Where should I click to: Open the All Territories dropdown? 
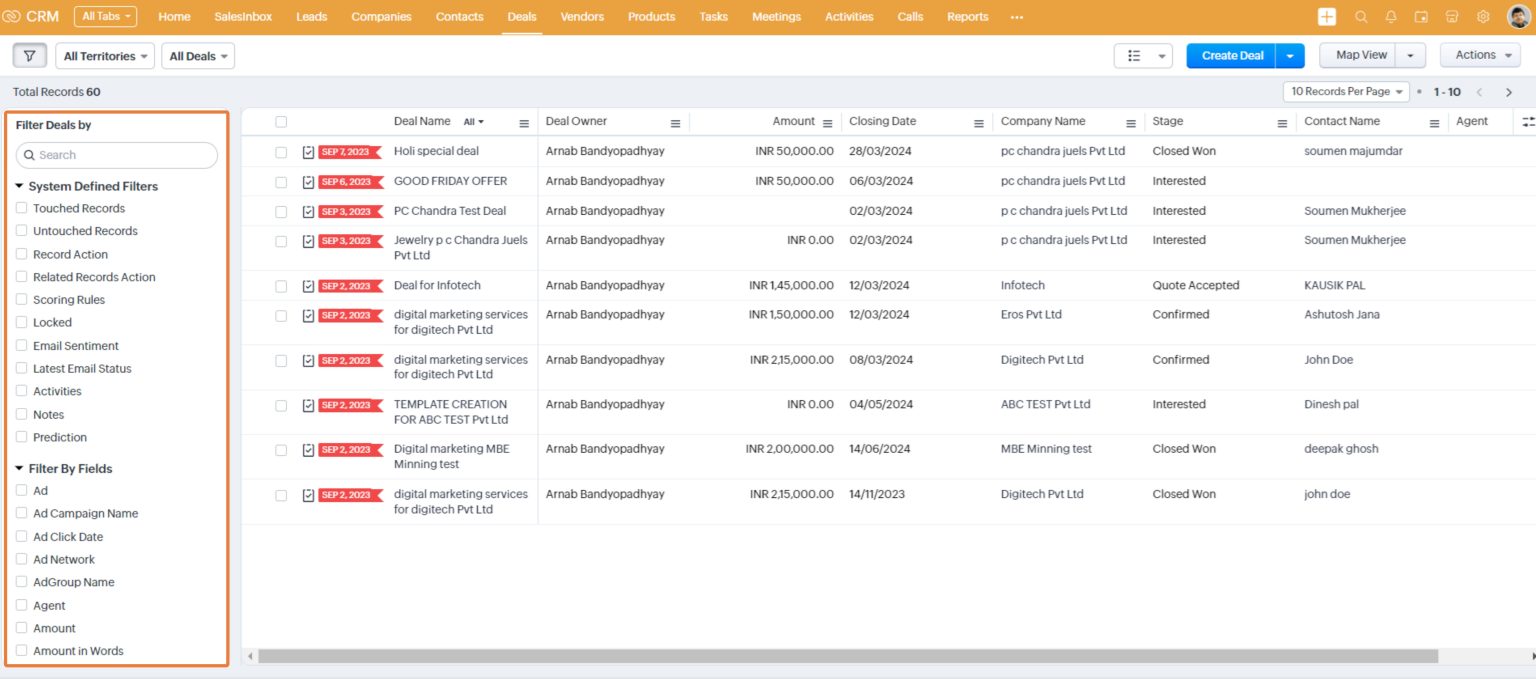coord(104,55)
